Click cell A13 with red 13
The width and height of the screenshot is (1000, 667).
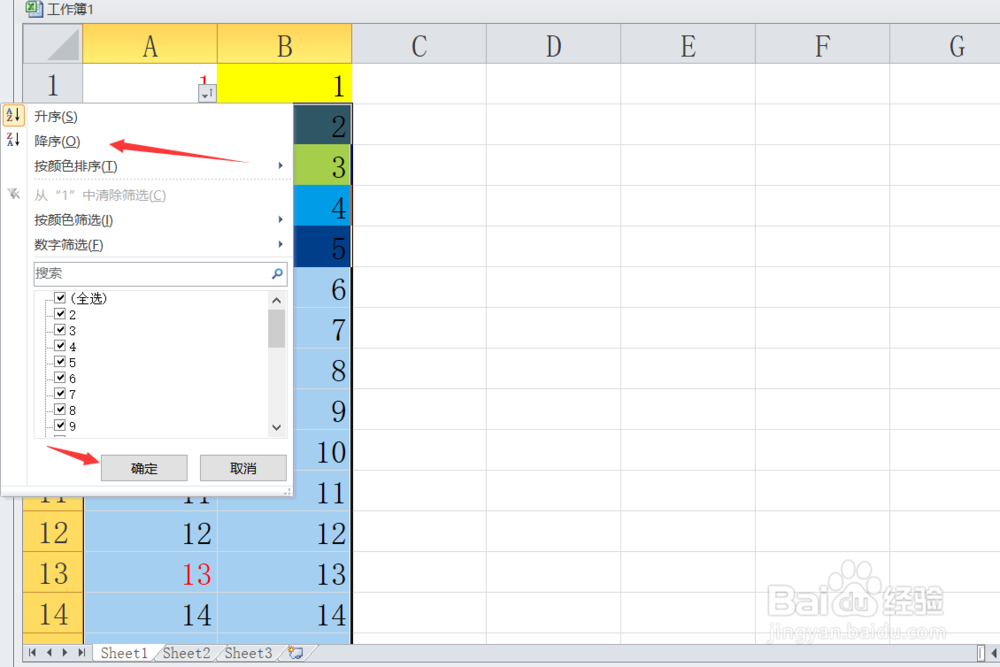pos(150,573)
